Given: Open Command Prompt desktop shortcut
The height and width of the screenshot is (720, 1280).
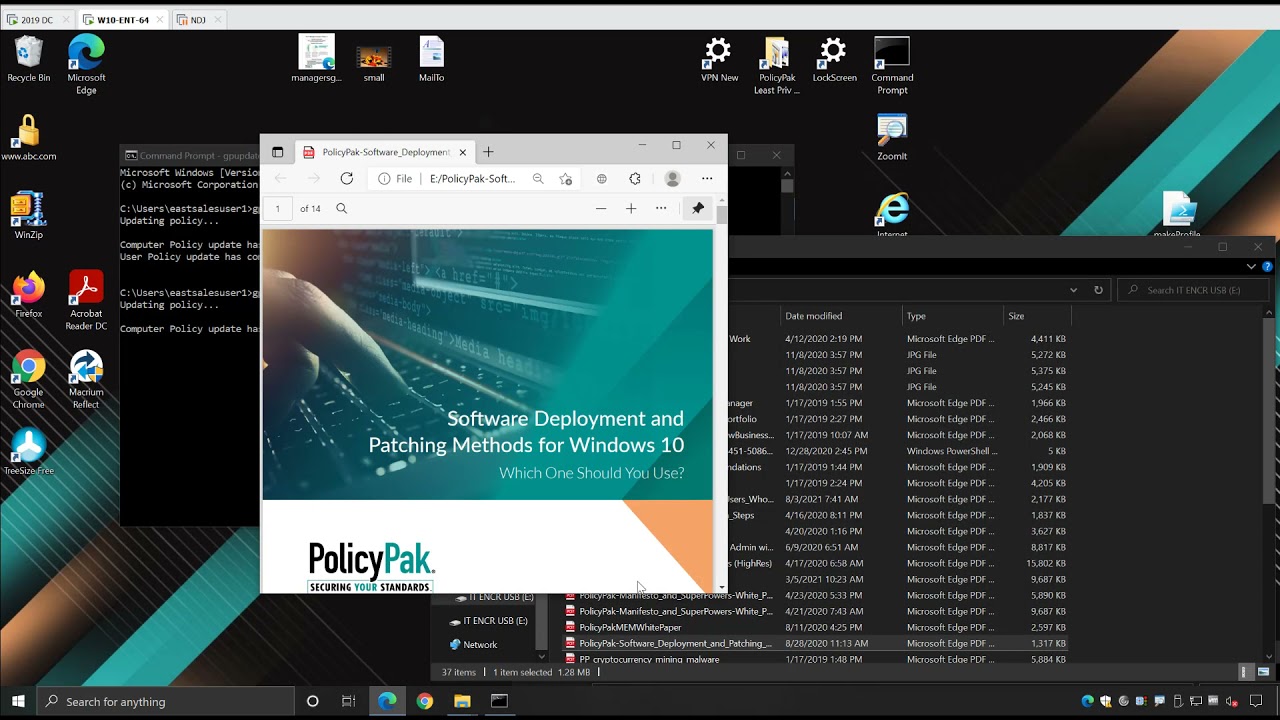Looking at the screenshot, I should [892, 66].
